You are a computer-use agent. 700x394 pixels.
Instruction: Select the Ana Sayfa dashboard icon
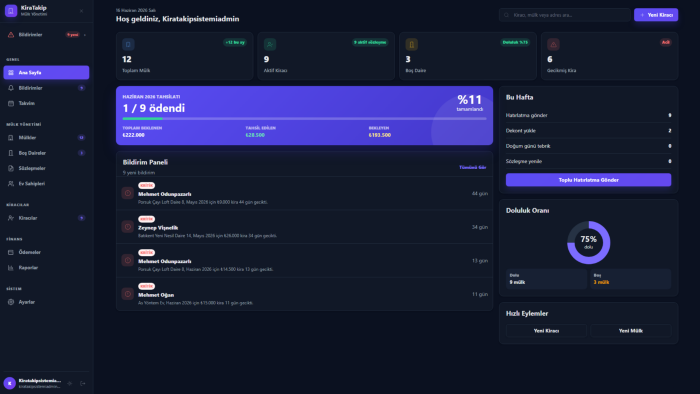11,72
